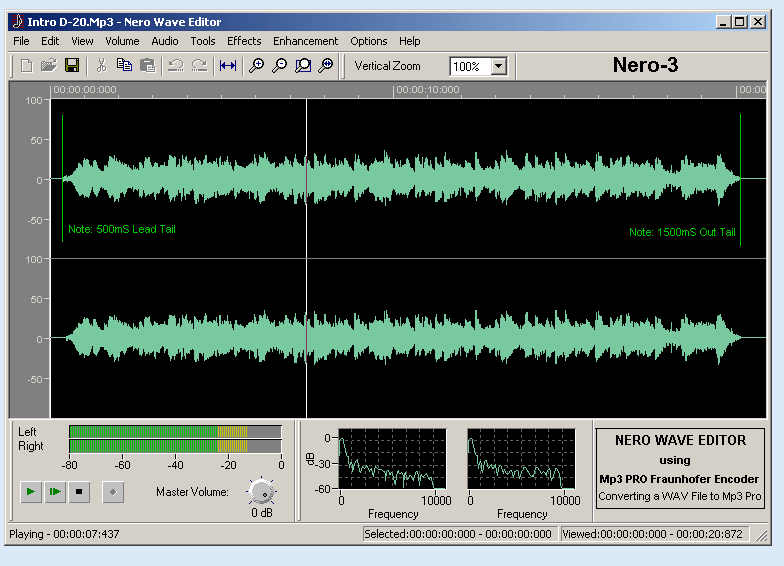Image resolution: width=784 pixels, height=566 pixels.
Task: Click the 'Note: 1500mS Out Tail' label
Action: pos(682,232)
